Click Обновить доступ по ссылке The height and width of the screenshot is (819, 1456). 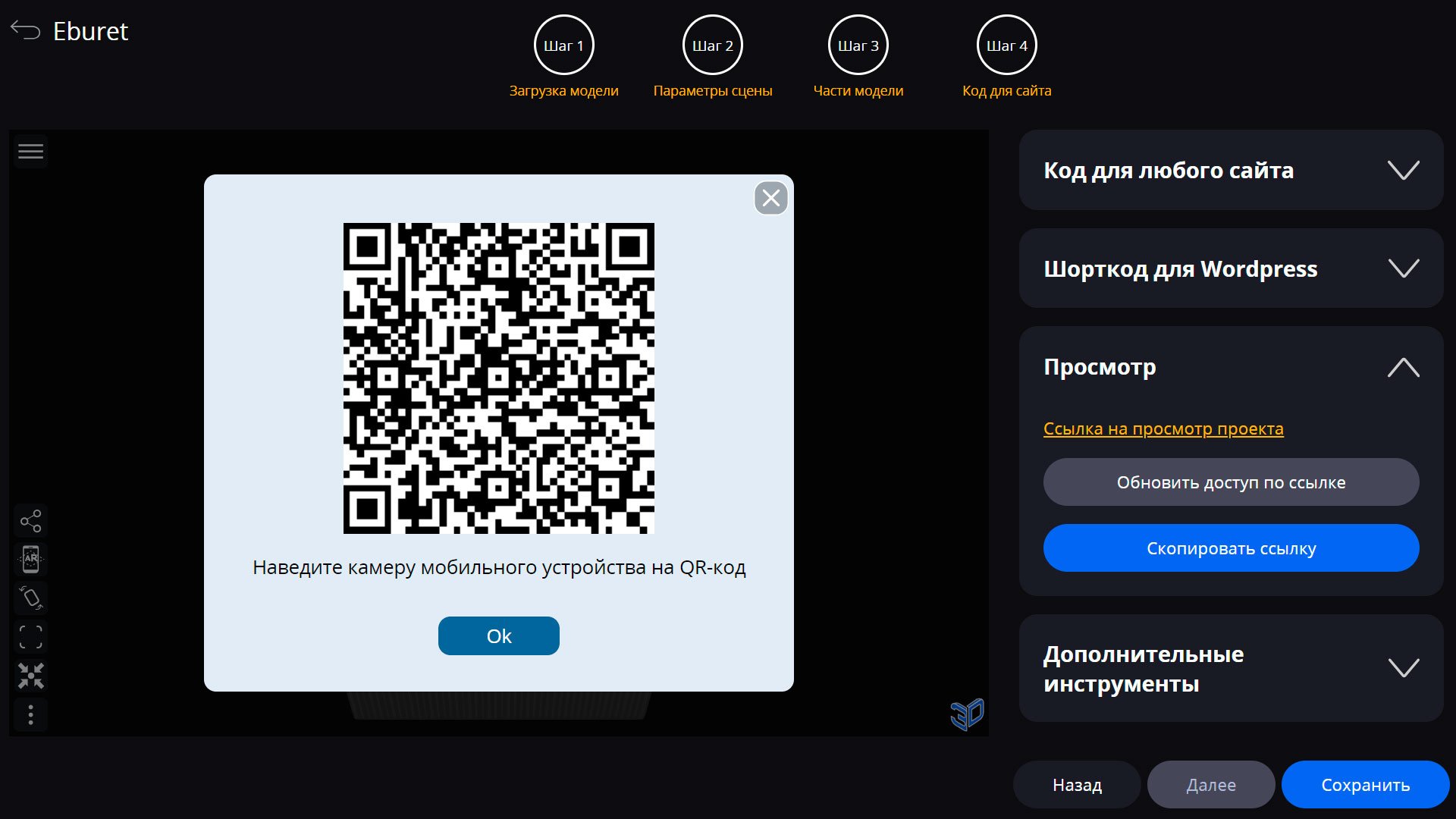[1231, 482]
